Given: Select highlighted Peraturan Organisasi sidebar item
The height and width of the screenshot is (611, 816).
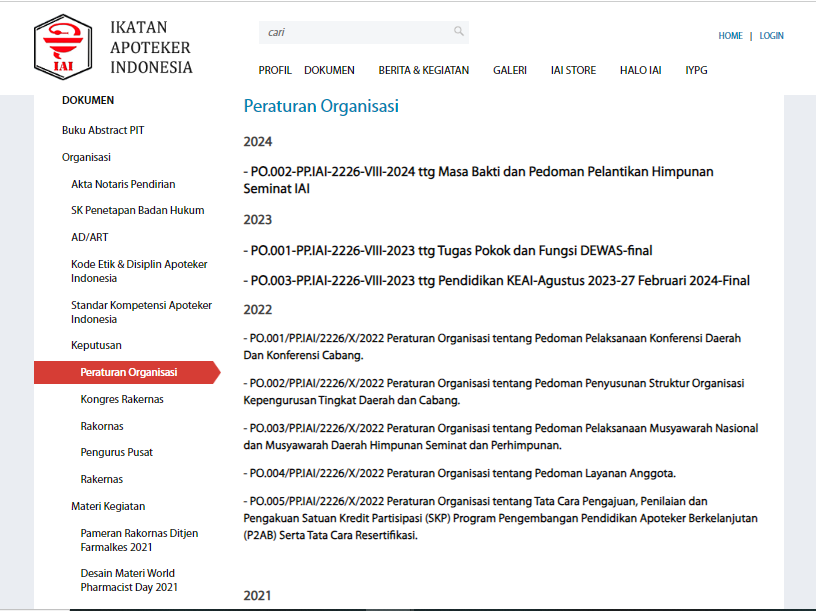Looking at the screenshot, I should (127, 372).
